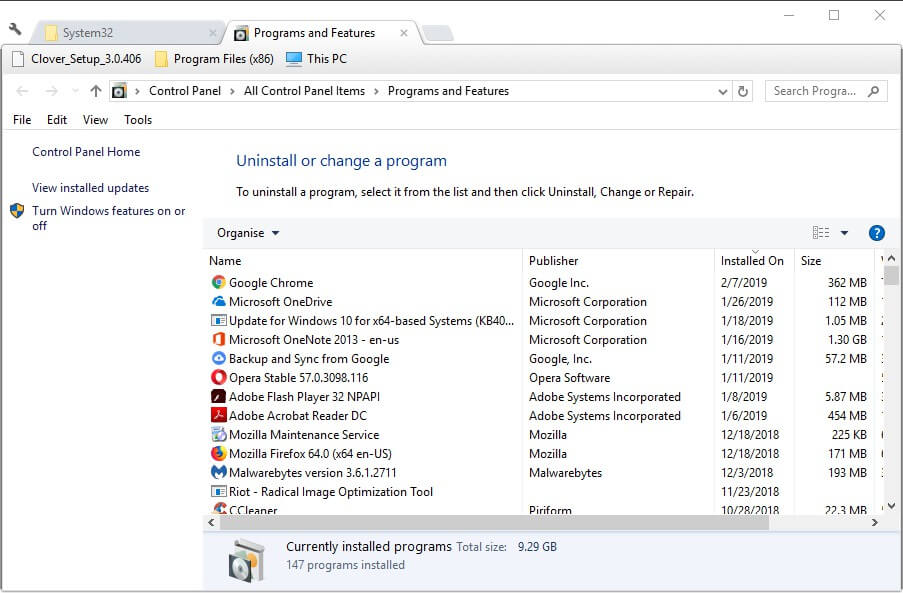
Task: Sort the list by Name column header
Action: click(x=363, y=260)
